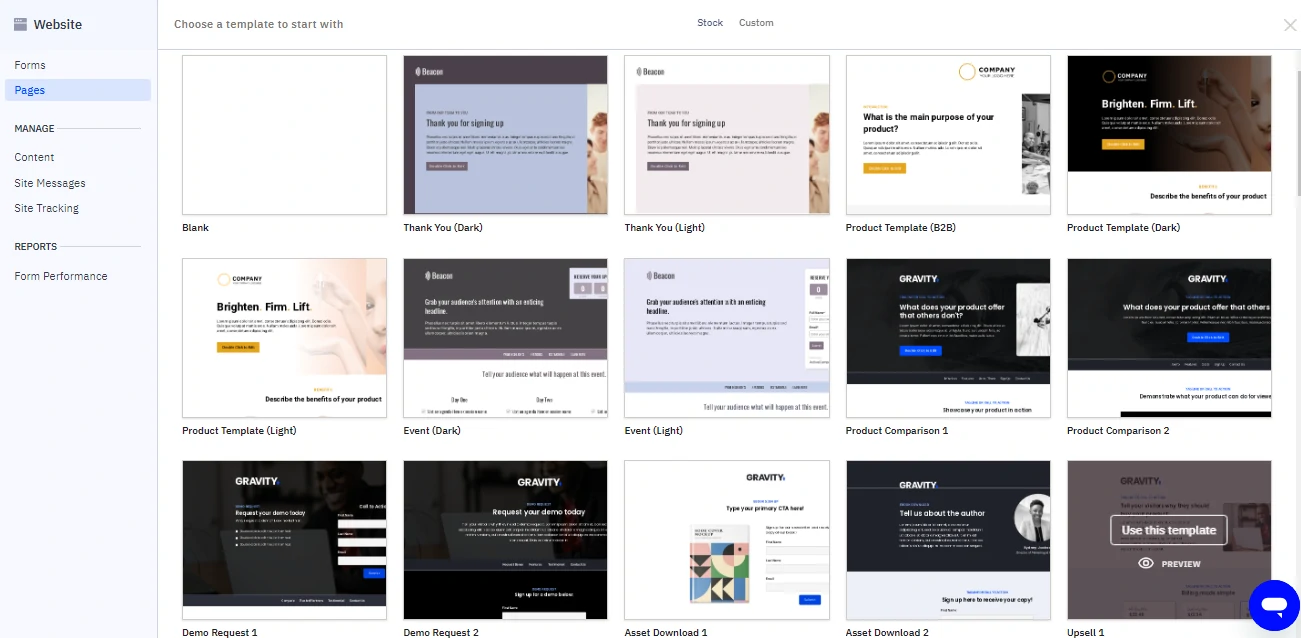Click the 'Thank You (Light)' label
The height and width of the screenshot is (638, 1301).
coord(665,228)
